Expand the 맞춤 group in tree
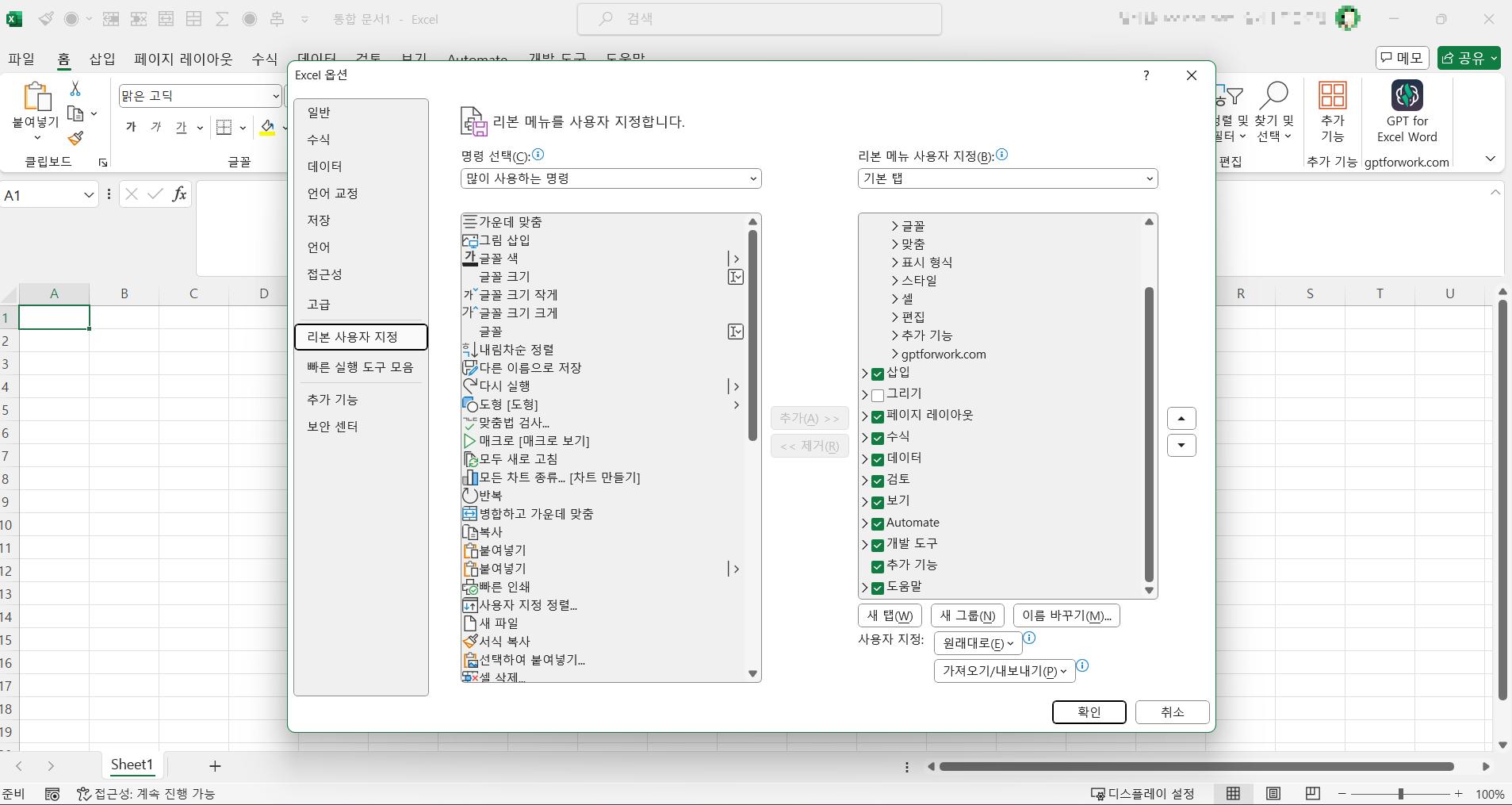This screenshot has height=805, width=1512. click(895, 245)
